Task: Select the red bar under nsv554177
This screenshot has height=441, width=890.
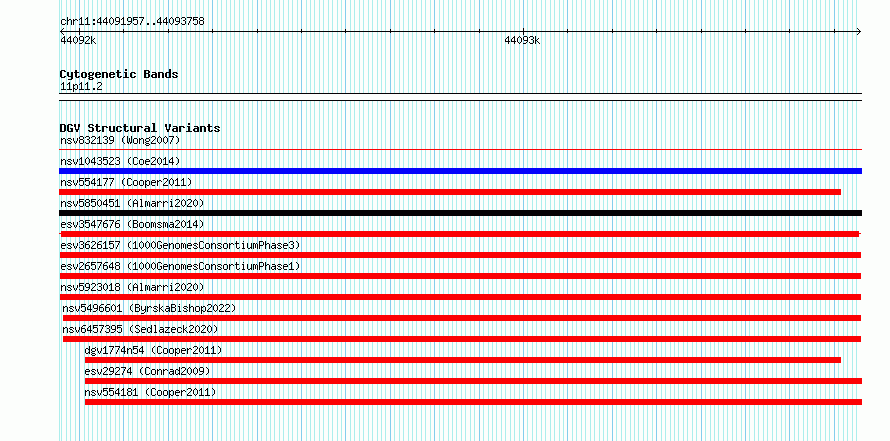Action: pos(450,192)
